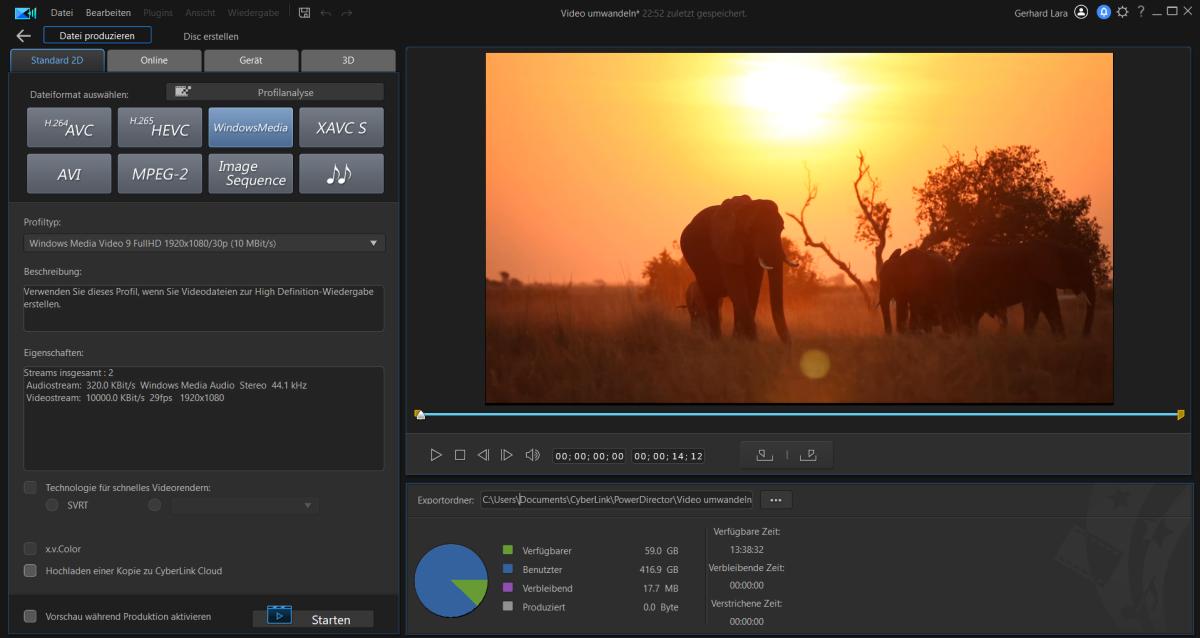
Task: Select the audio format music notes button
Action: (341, 174)
